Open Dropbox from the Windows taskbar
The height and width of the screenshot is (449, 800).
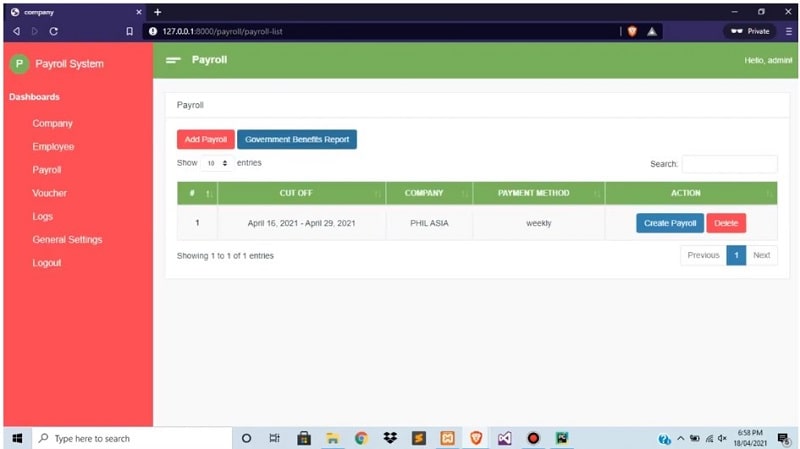pos(390,438)
